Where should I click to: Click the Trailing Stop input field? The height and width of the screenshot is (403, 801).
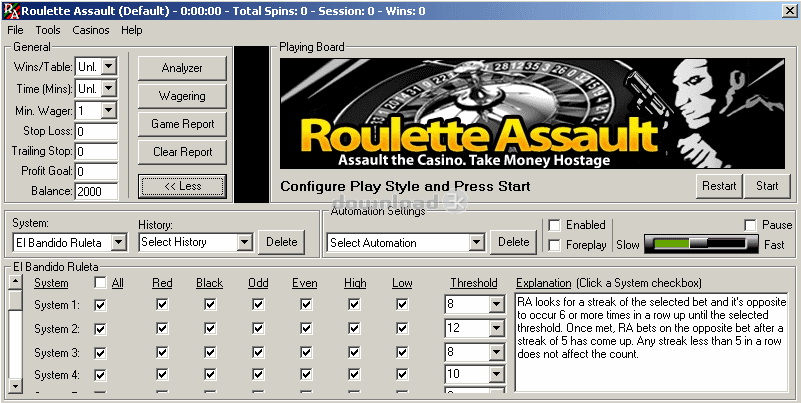(97, 152)
